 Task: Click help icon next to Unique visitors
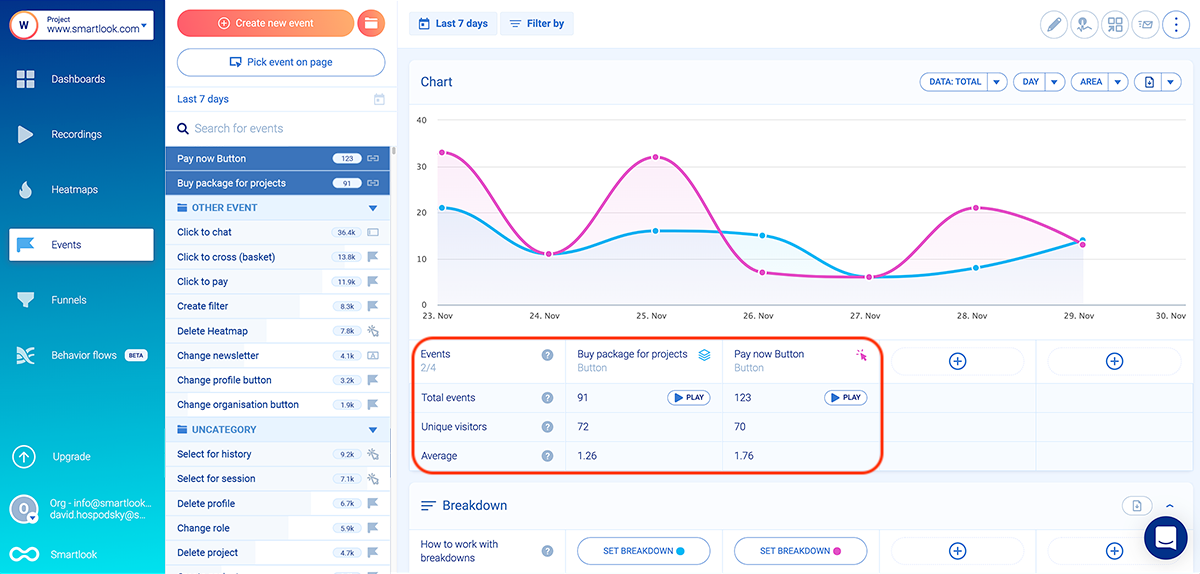click(547, 427)
